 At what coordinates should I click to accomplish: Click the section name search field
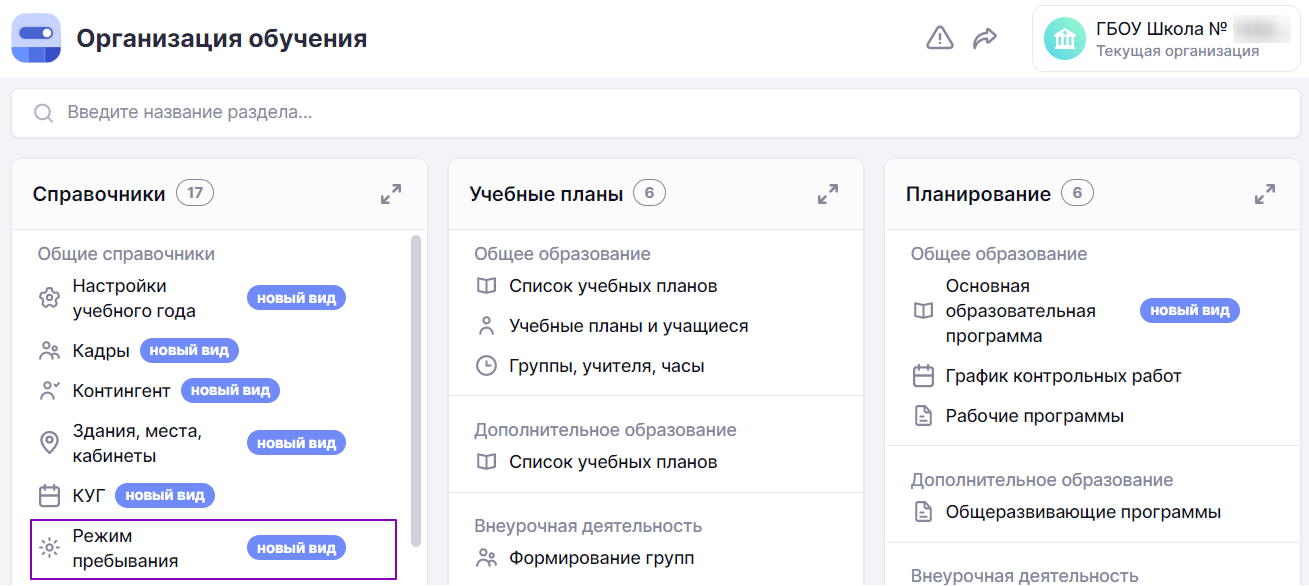point(654,113)
